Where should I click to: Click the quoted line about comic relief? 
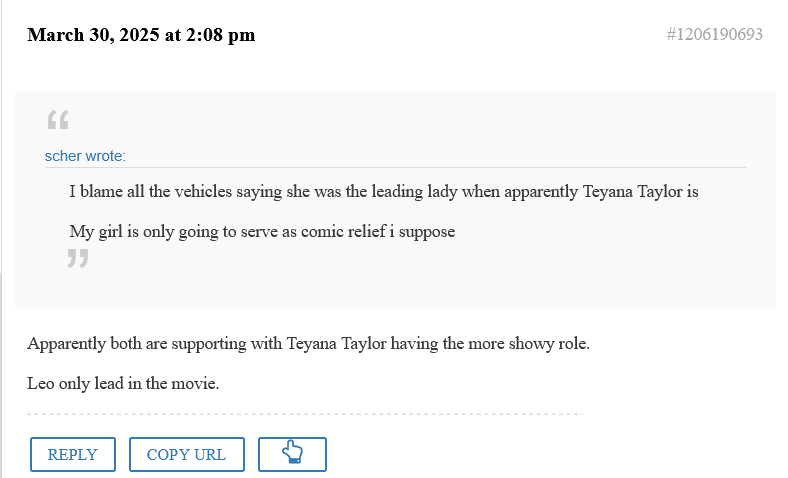pyautogui.click(x=262, y=232)
